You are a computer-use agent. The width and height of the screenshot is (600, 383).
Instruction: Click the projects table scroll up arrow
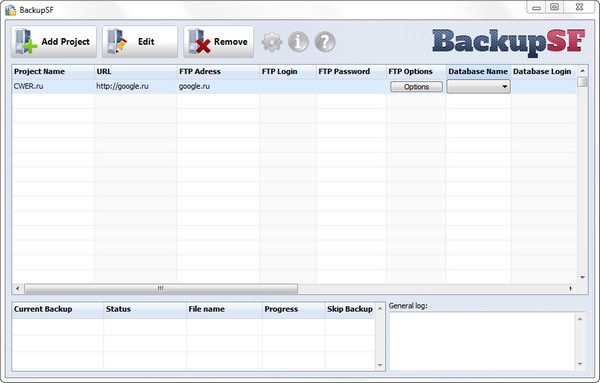[582, 71]
